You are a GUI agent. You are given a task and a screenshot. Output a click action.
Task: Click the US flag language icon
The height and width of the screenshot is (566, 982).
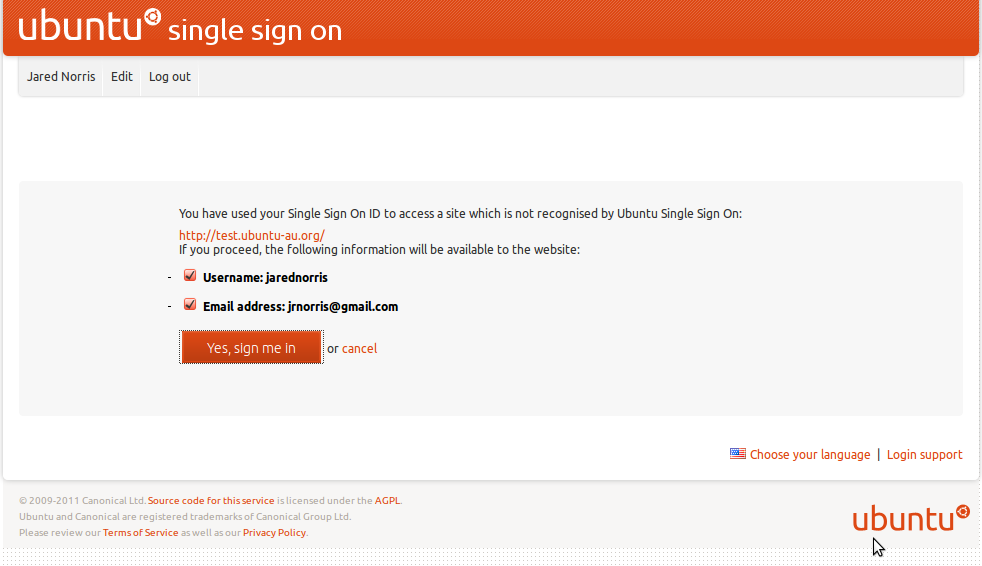click(738, 454)
